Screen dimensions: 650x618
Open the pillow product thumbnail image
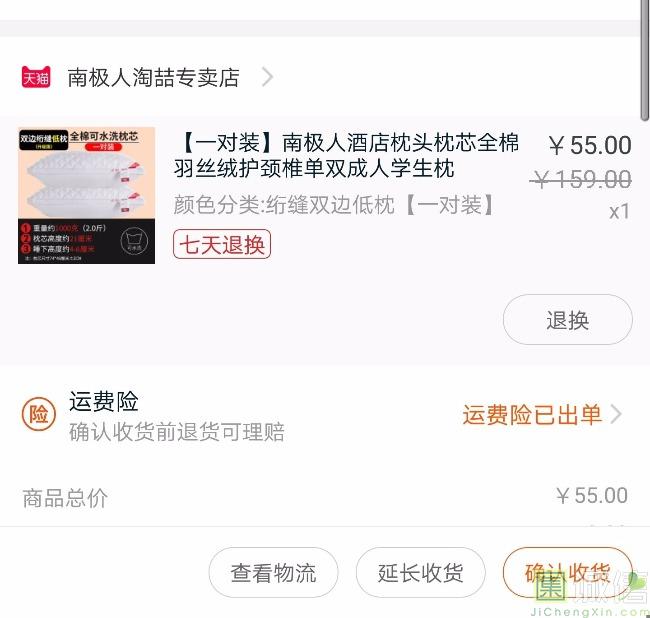coord(86,195)
